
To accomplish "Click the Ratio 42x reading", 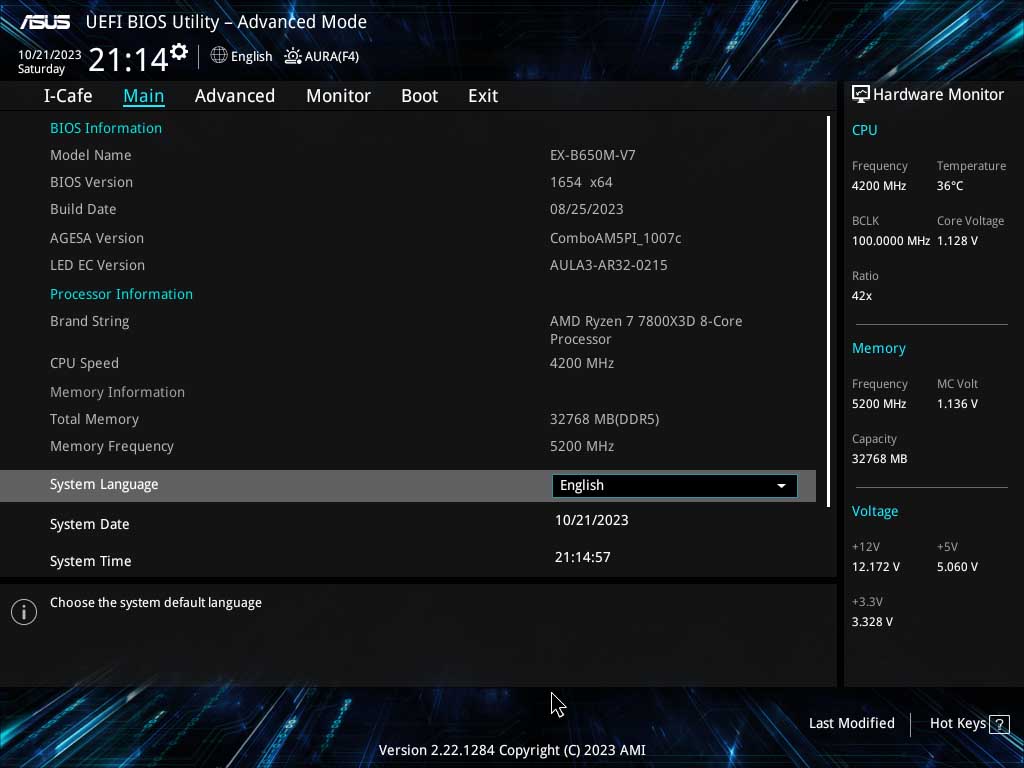I will (x=862, y=296).
